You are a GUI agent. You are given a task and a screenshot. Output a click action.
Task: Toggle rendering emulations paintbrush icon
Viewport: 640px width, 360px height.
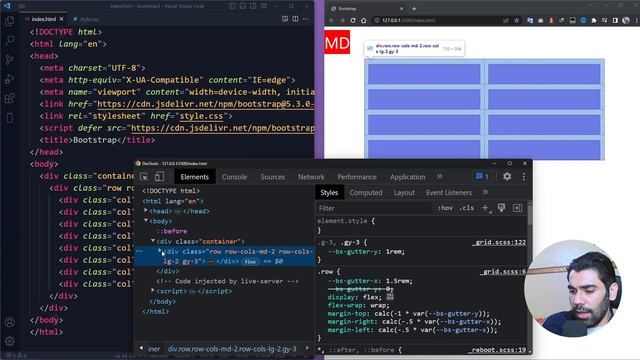(501, 208)
